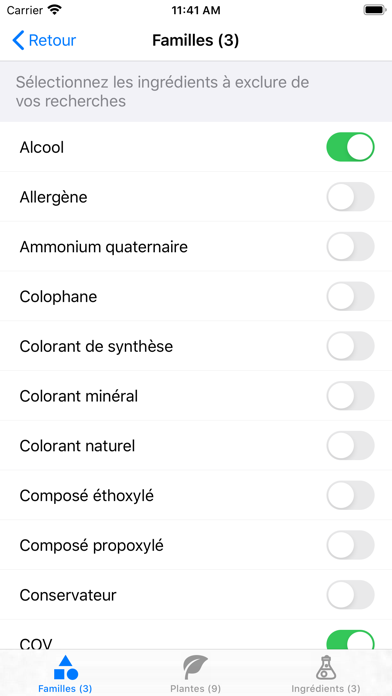Select the Plantes (9) tab label

[x=195, y=688]
